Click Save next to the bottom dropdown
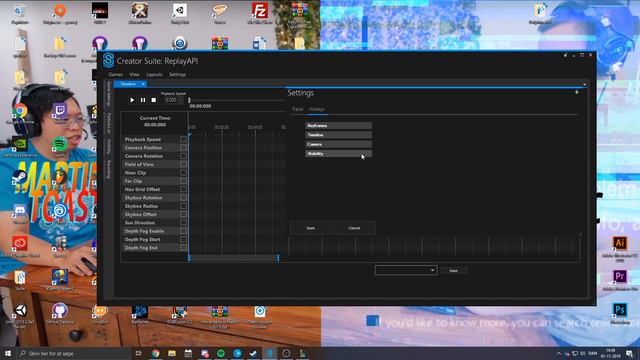This screenshot has width=640, height=360. [453, 270]
